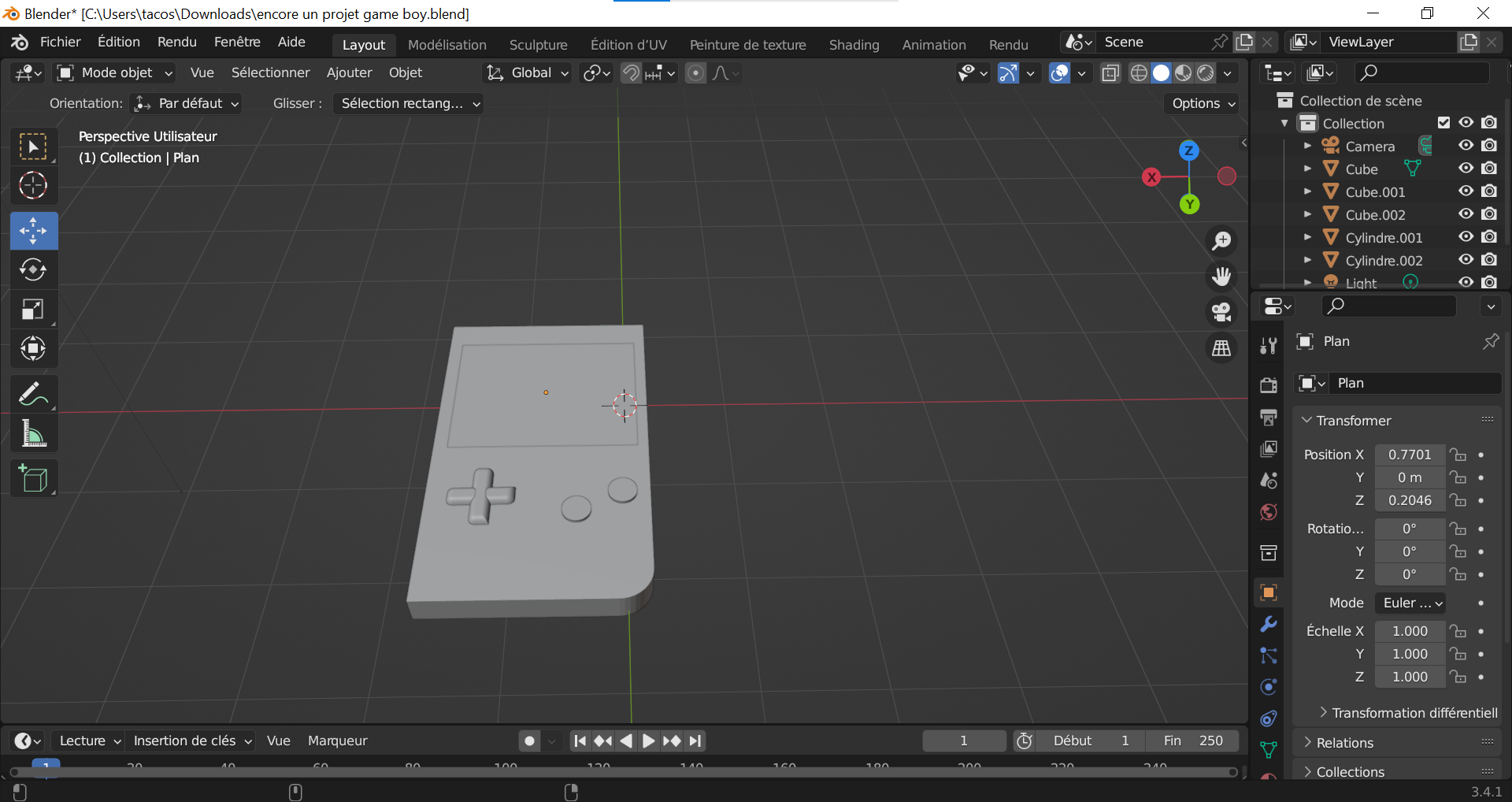This screenshot has width=1512, height=802.
Task: Expand the Collections section
Action: pos(1350,771)
